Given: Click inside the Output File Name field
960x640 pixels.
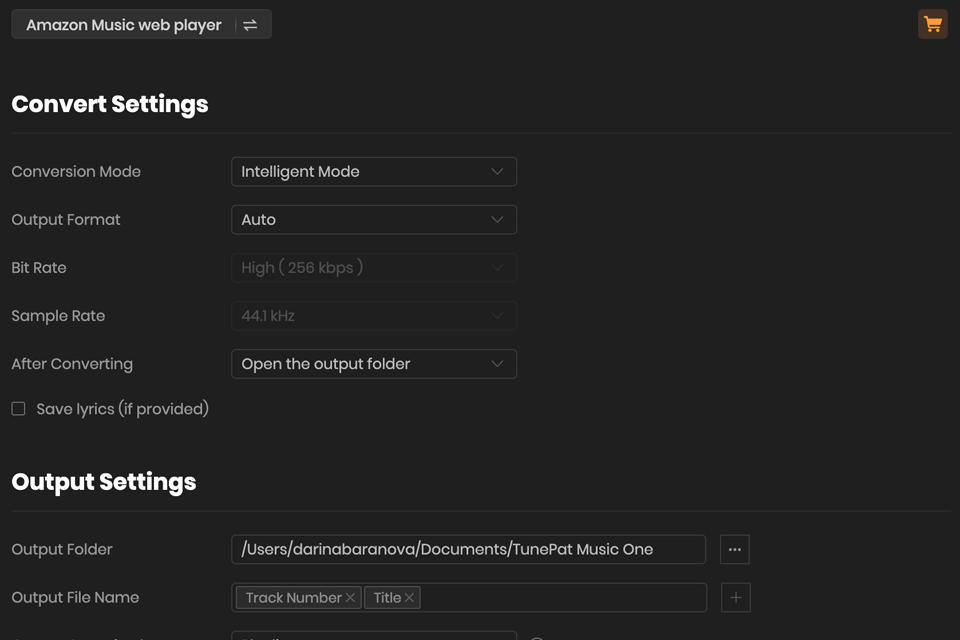Looking at the screenshot, I should point(560,597).
